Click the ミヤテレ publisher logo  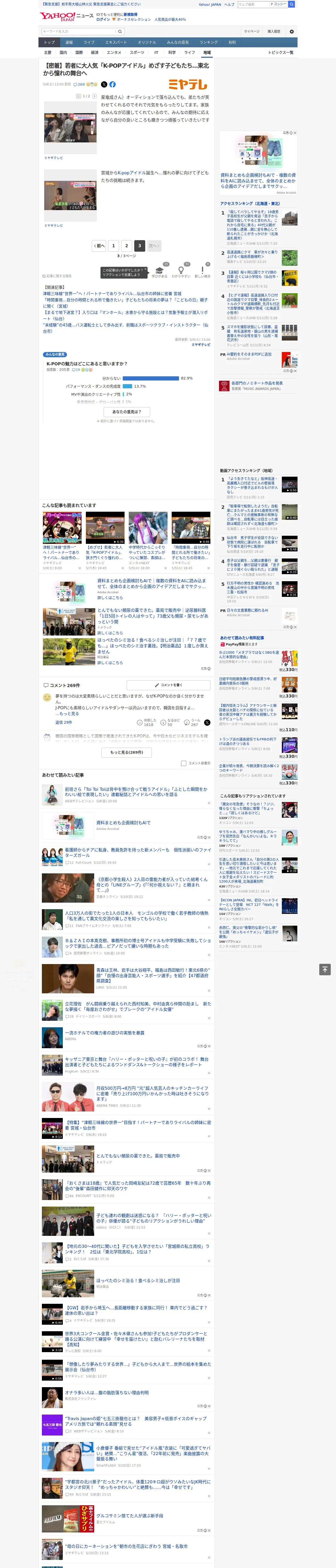pyautogui.click(x=188, y=85)
